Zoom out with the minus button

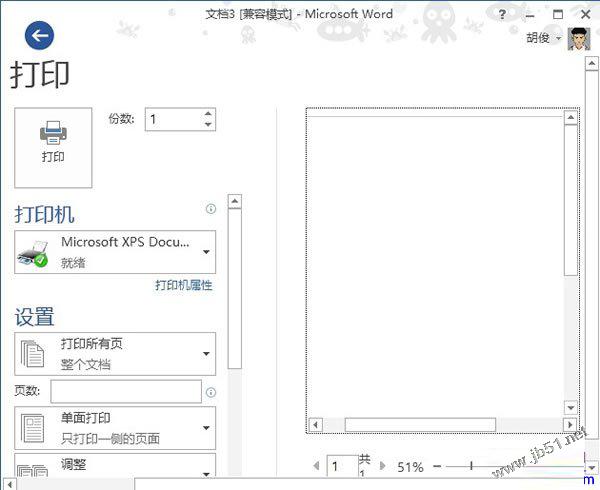click(437, 466)
